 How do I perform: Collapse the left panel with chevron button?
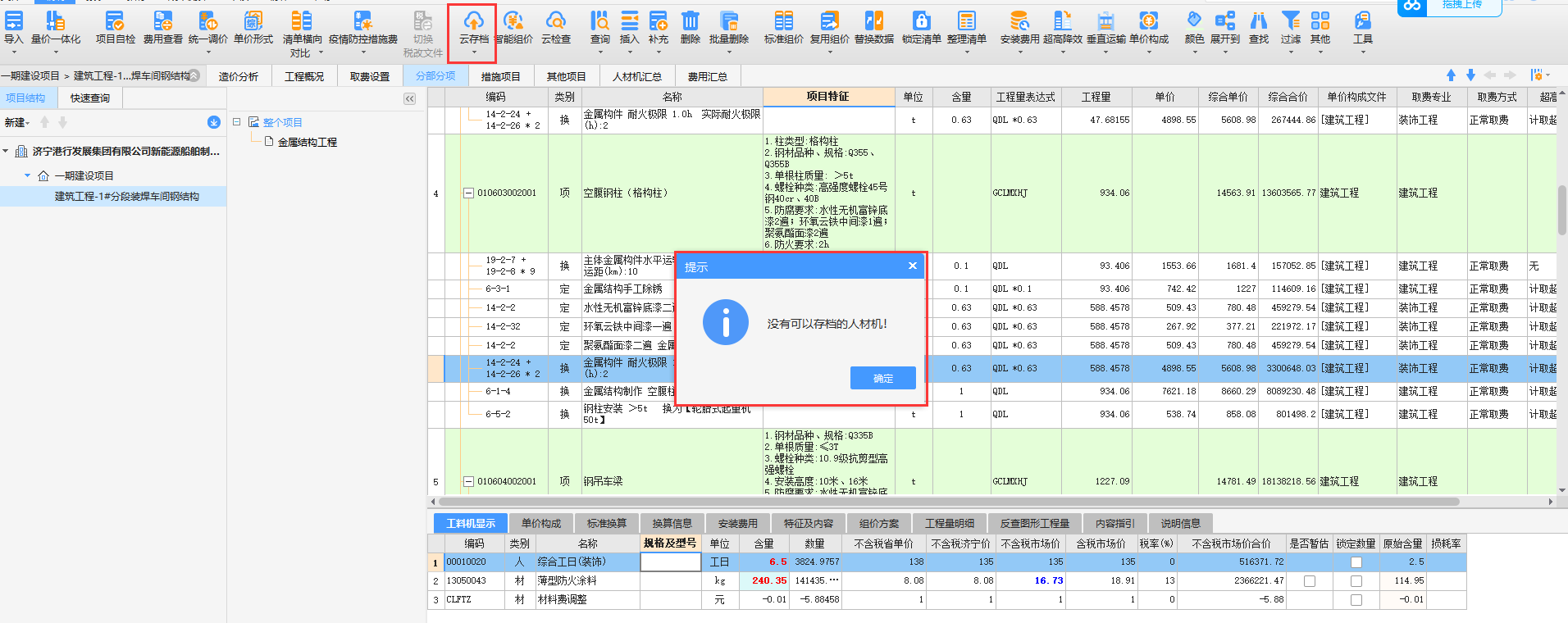[x=409, y=98]
